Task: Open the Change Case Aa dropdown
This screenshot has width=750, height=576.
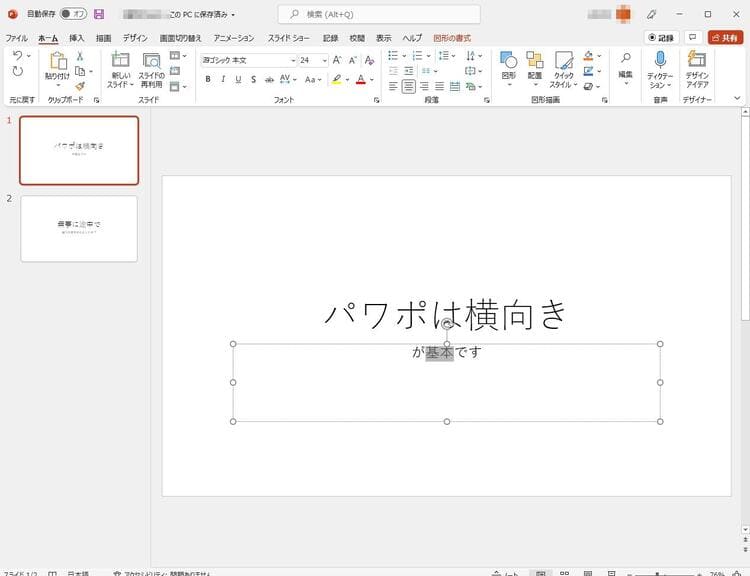Action: point(313,79)
